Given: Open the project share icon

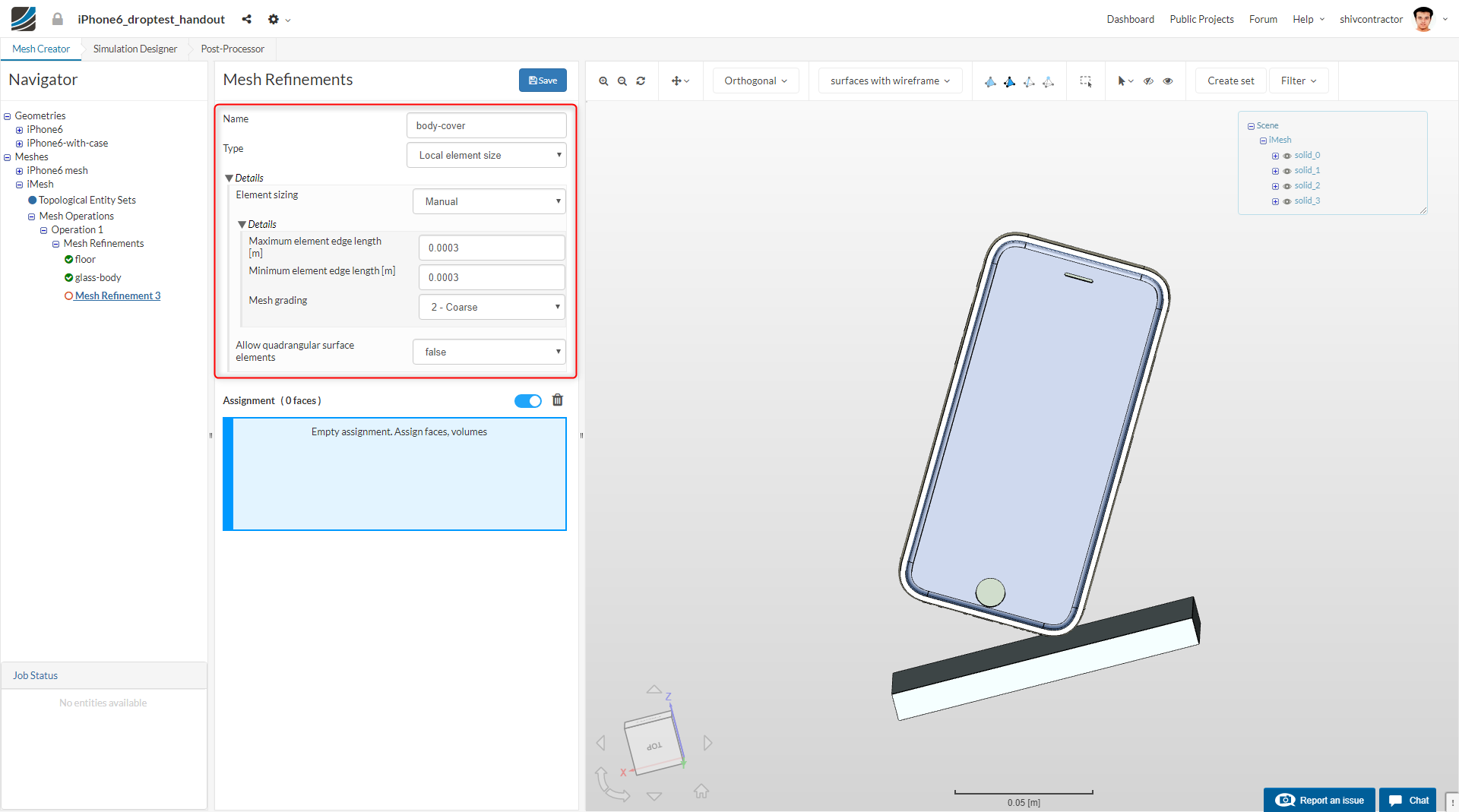Looking at the screenshot, I should (x=246, y=19).
